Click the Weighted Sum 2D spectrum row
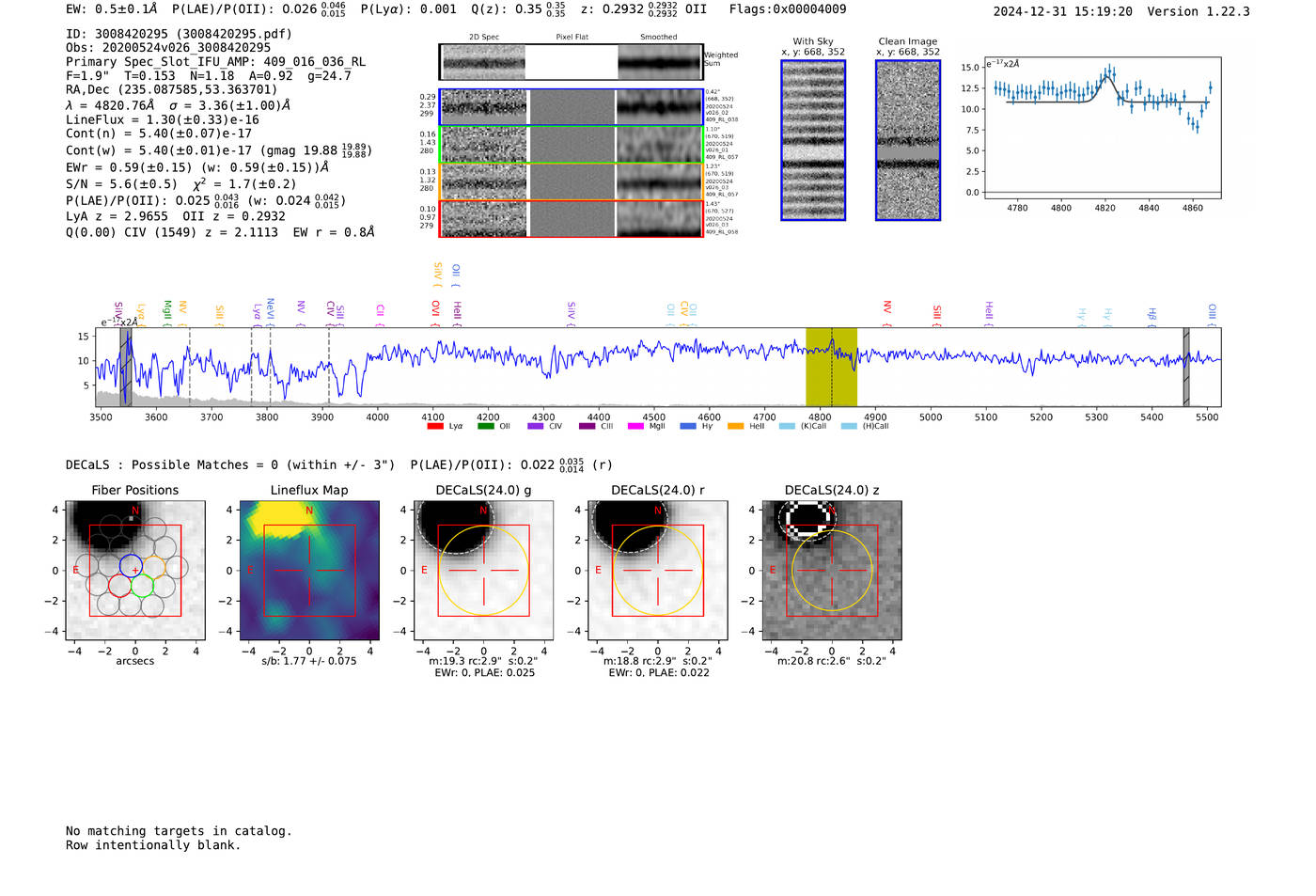 [572, 62]
